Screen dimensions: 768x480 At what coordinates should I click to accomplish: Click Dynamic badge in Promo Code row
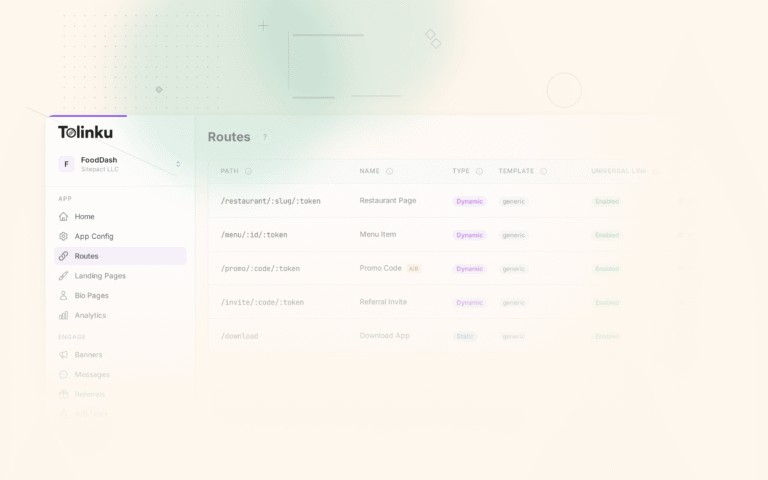pos(469,269)
